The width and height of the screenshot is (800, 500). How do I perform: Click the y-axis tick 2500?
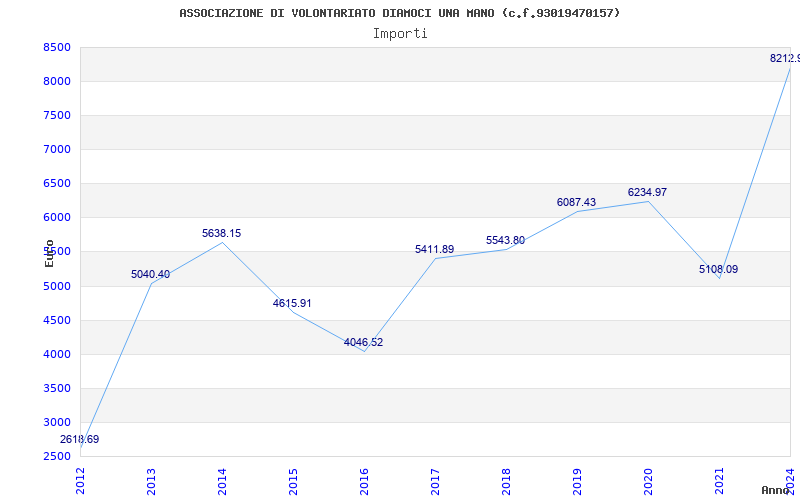point(57,456)
